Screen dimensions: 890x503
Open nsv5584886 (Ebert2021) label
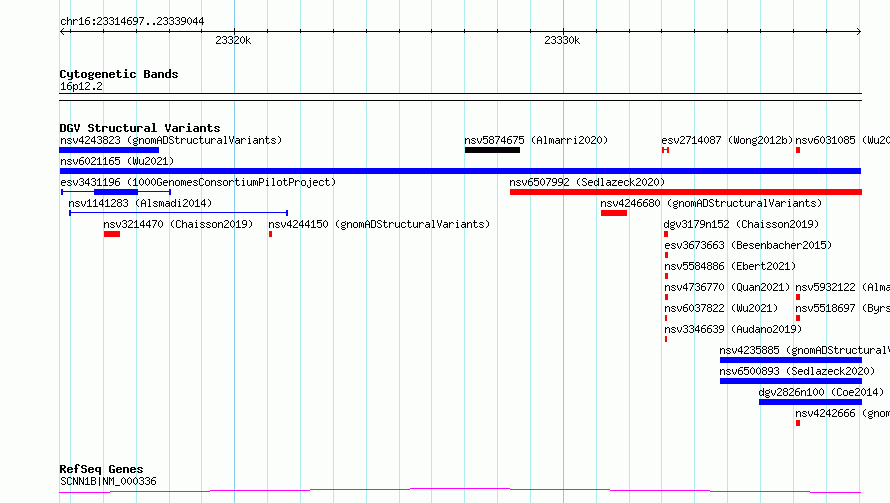pos(730,266)
